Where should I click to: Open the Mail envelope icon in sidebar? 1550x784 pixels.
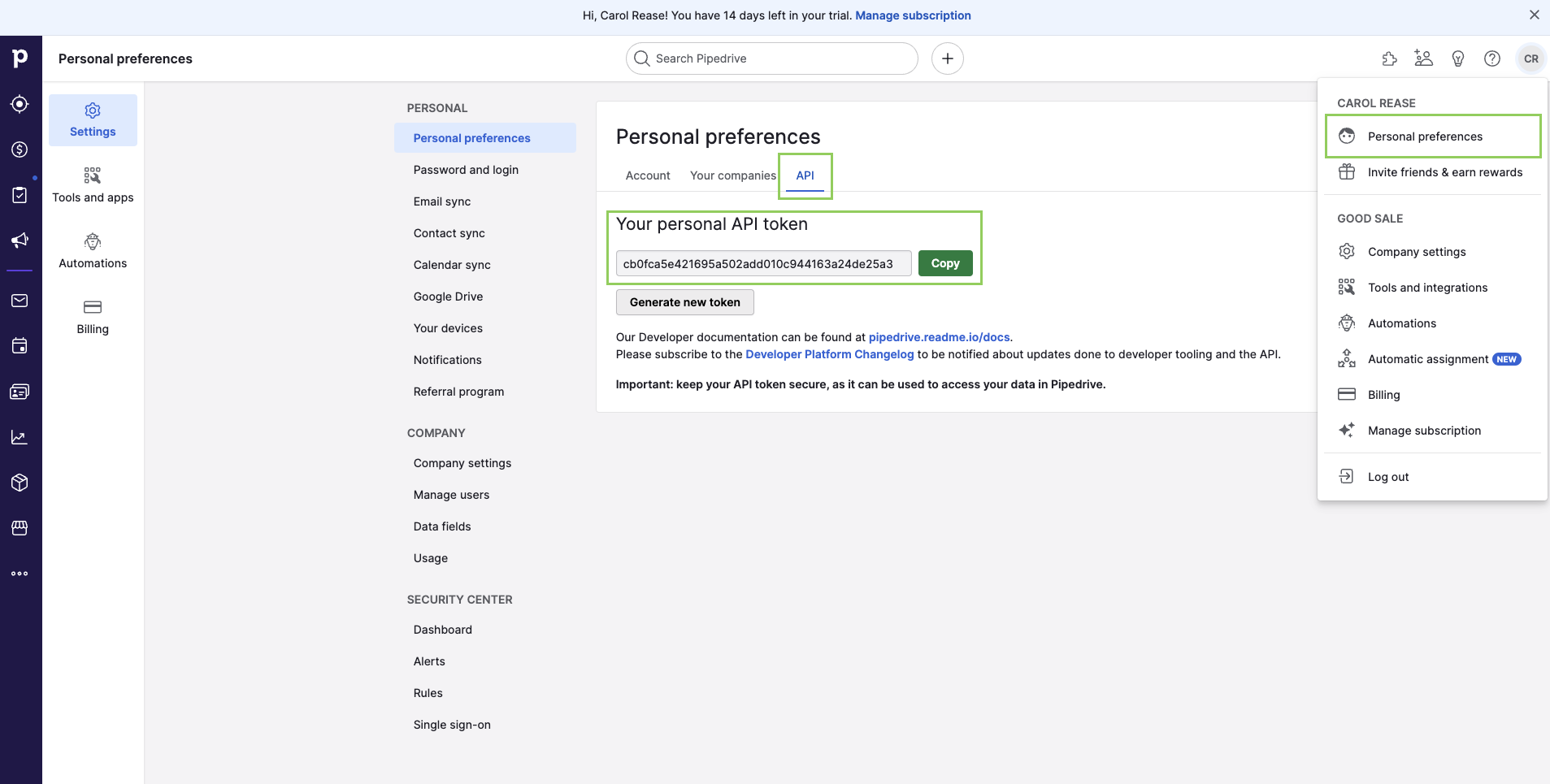pos(20,301)
